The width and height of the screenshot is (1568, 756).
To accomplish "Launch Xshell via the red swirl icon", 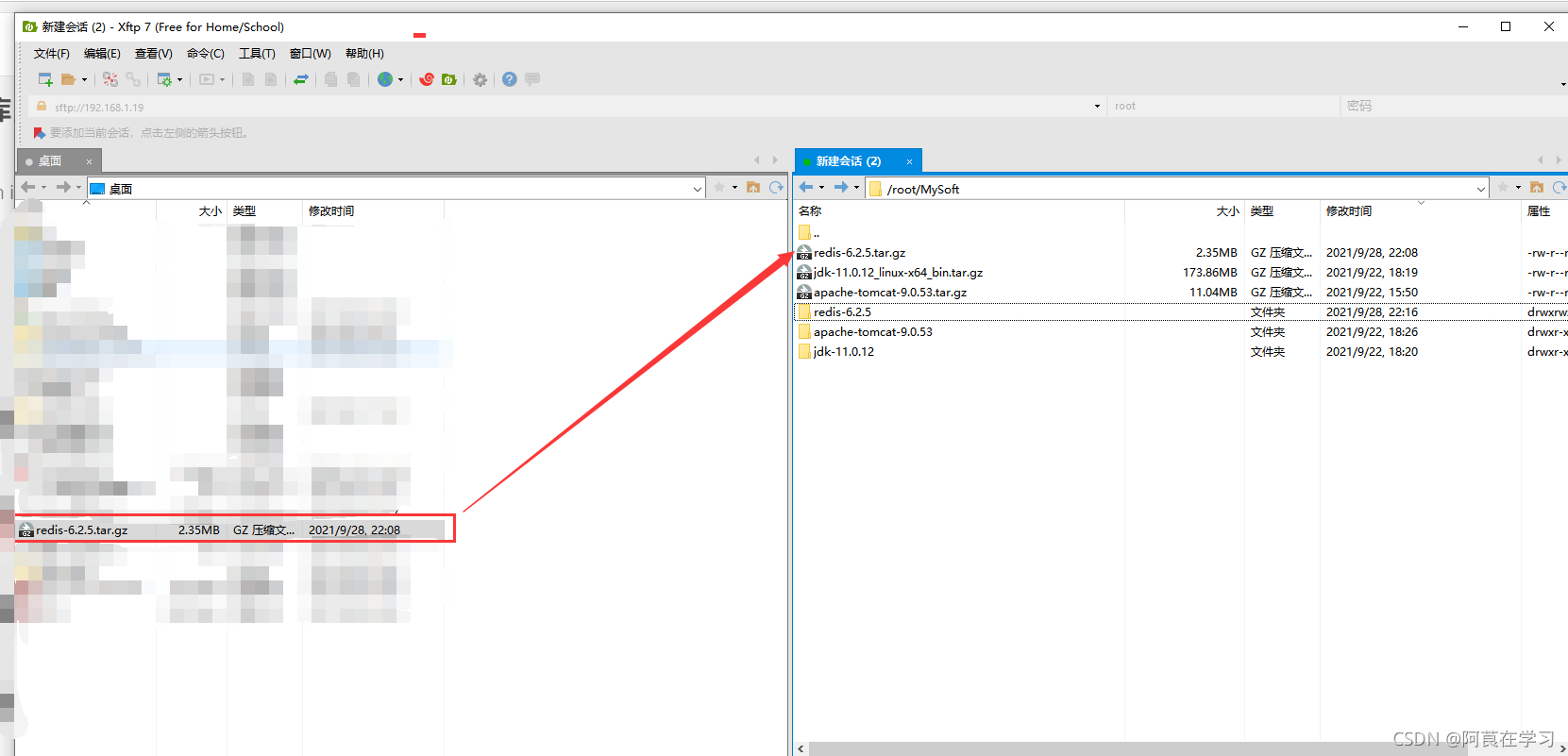I will (427, 79).
